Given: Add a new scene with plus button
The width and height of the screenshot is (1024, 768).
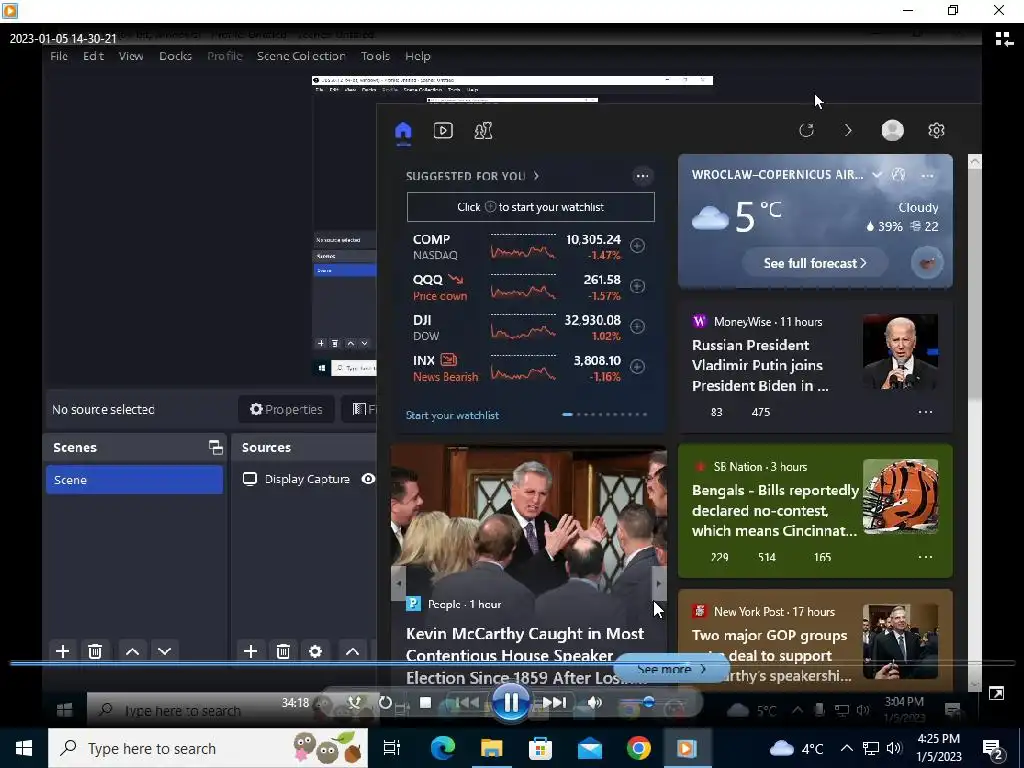Looking at the screenshot, I should 63,651.
